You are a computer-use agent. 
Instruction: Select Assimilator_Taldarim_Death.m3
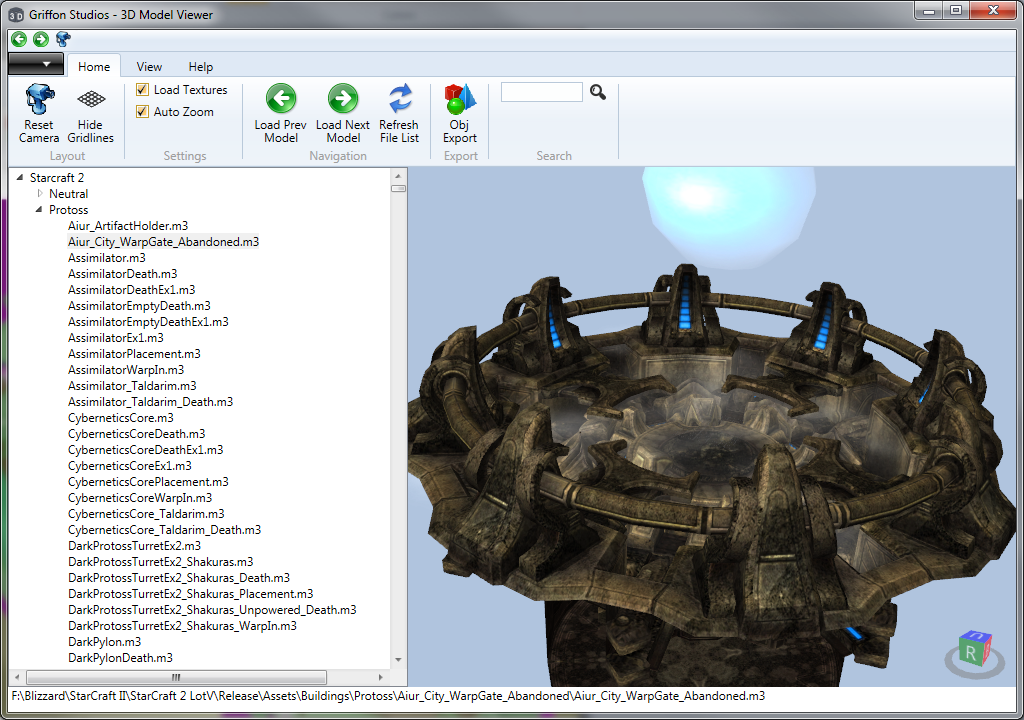click(x=150, y=402)
